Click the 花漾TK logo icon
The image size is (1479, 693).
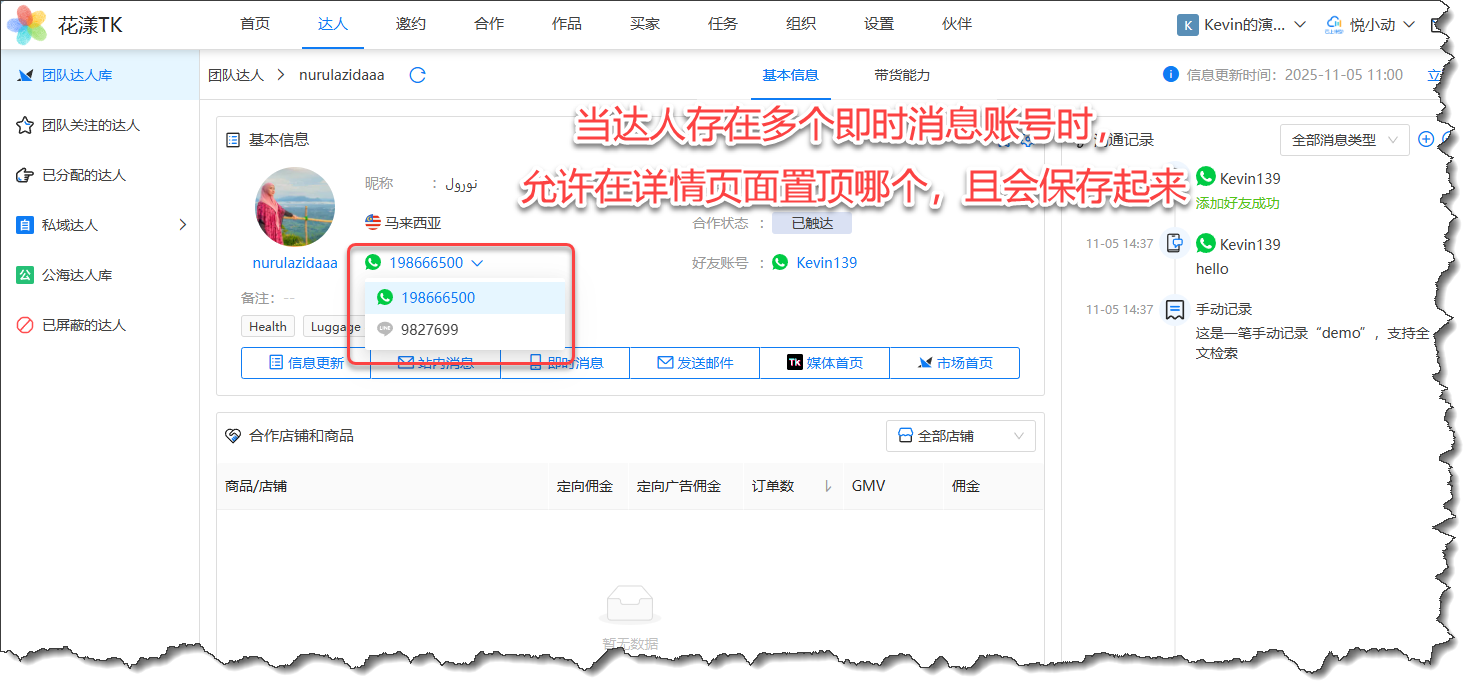(26, 25)
